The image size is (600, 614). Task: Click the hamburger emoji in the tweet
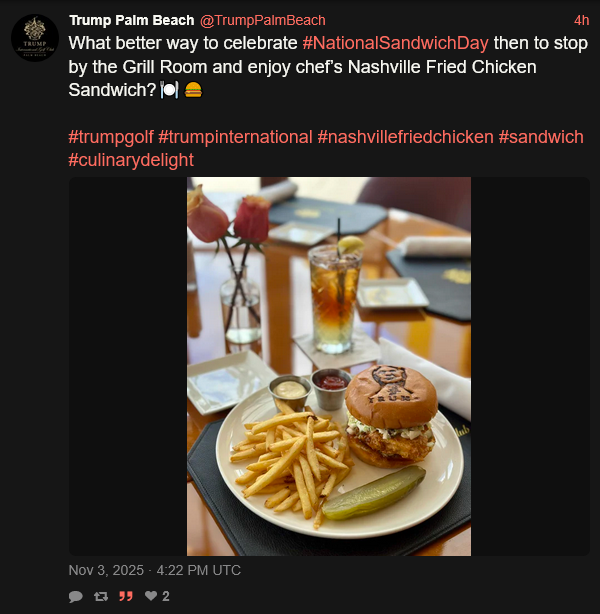pos(193,91)
